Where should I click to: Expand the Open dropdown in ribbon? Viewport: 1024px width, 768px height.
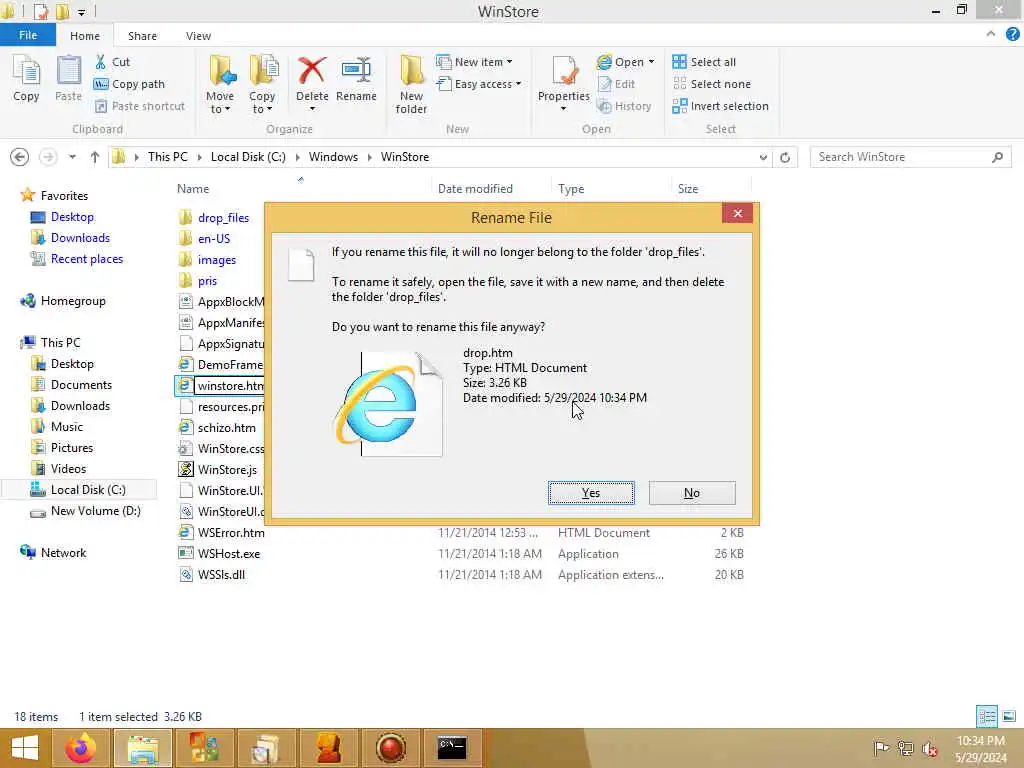click(x=625, y=61)
